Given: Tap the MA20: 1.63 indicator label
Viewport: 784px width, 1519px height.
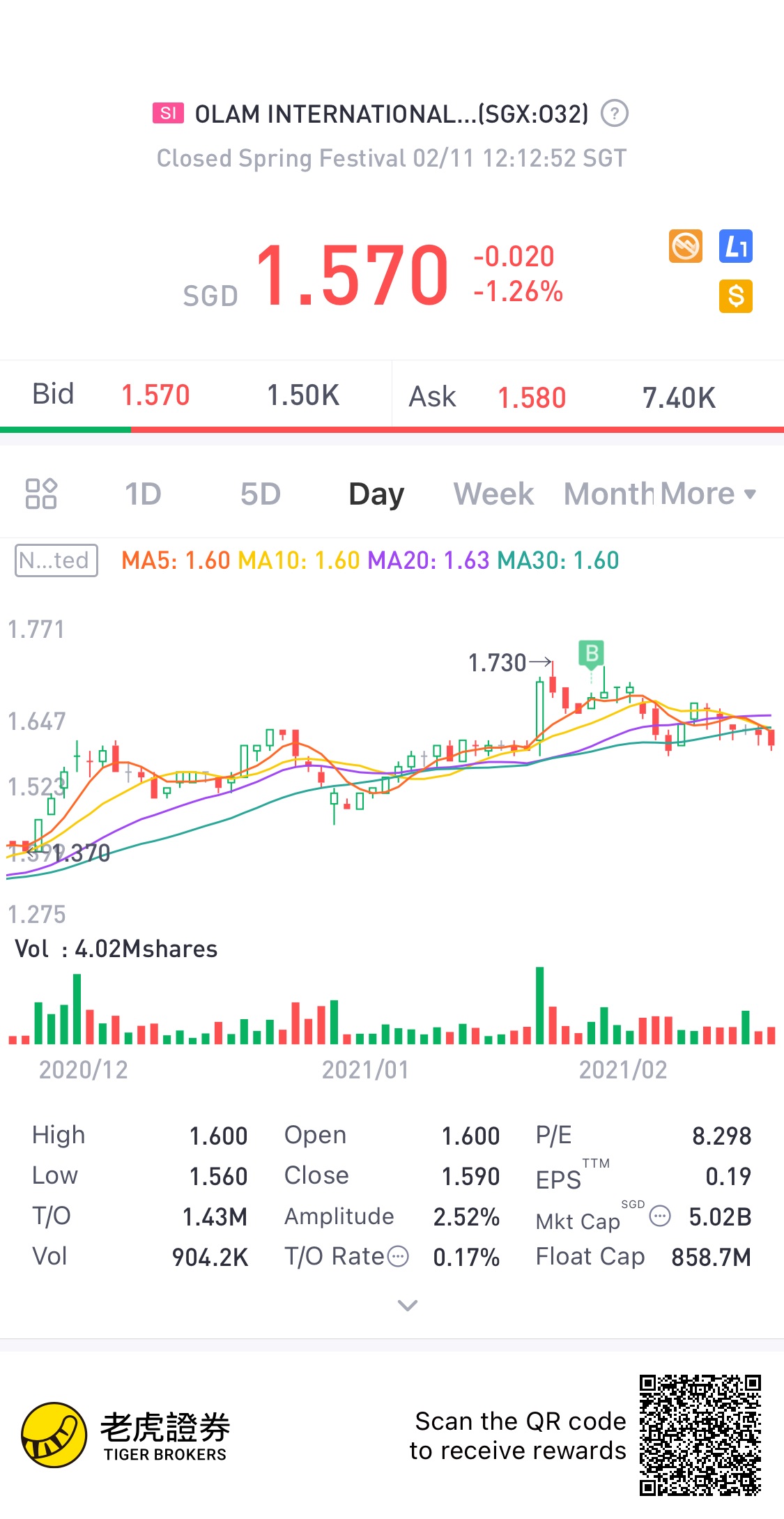Looking at the screenshot, I should (429, 560).
